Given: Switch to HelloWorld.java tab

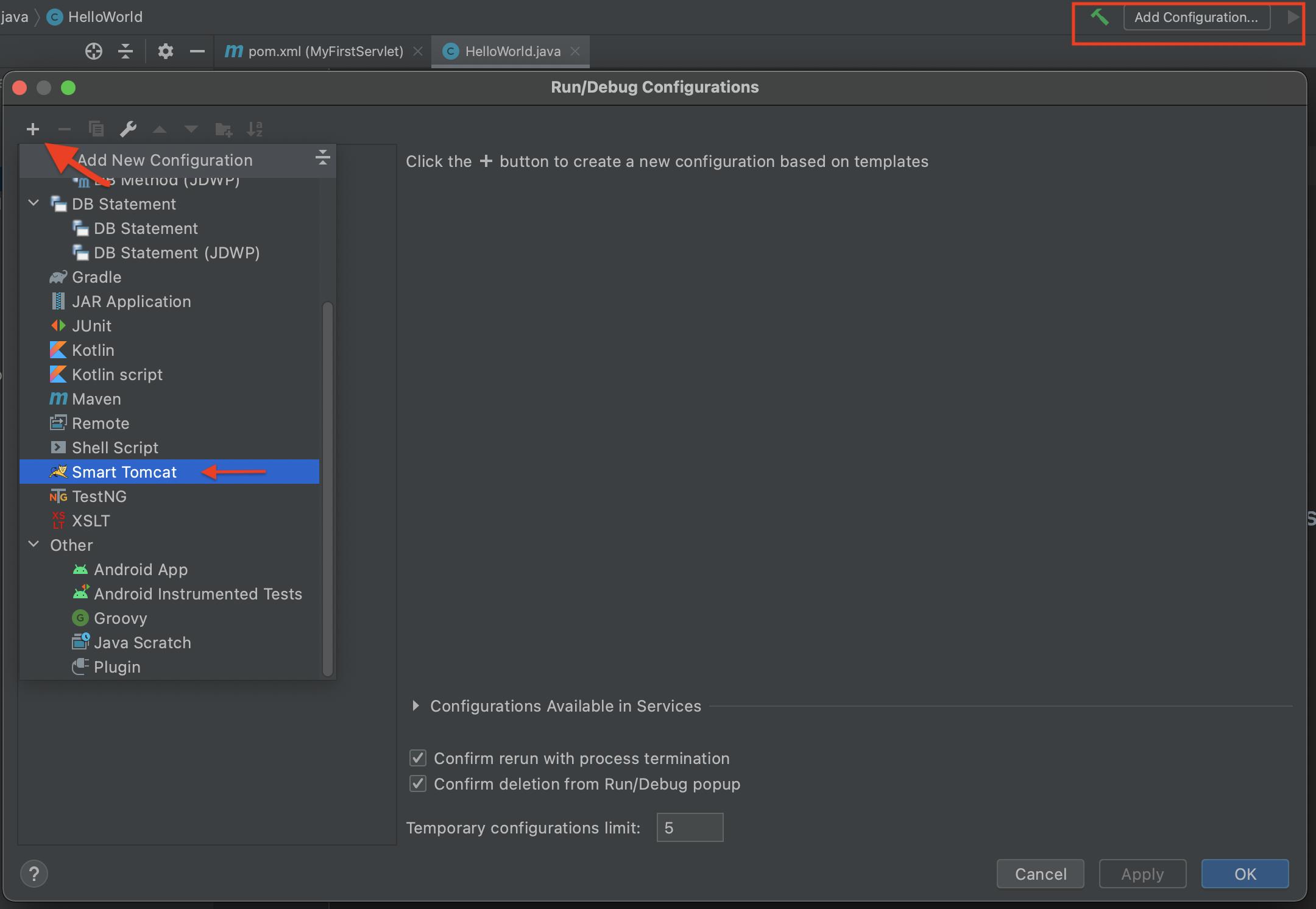Looking at the screenshot, I should [x=511, y=51].
